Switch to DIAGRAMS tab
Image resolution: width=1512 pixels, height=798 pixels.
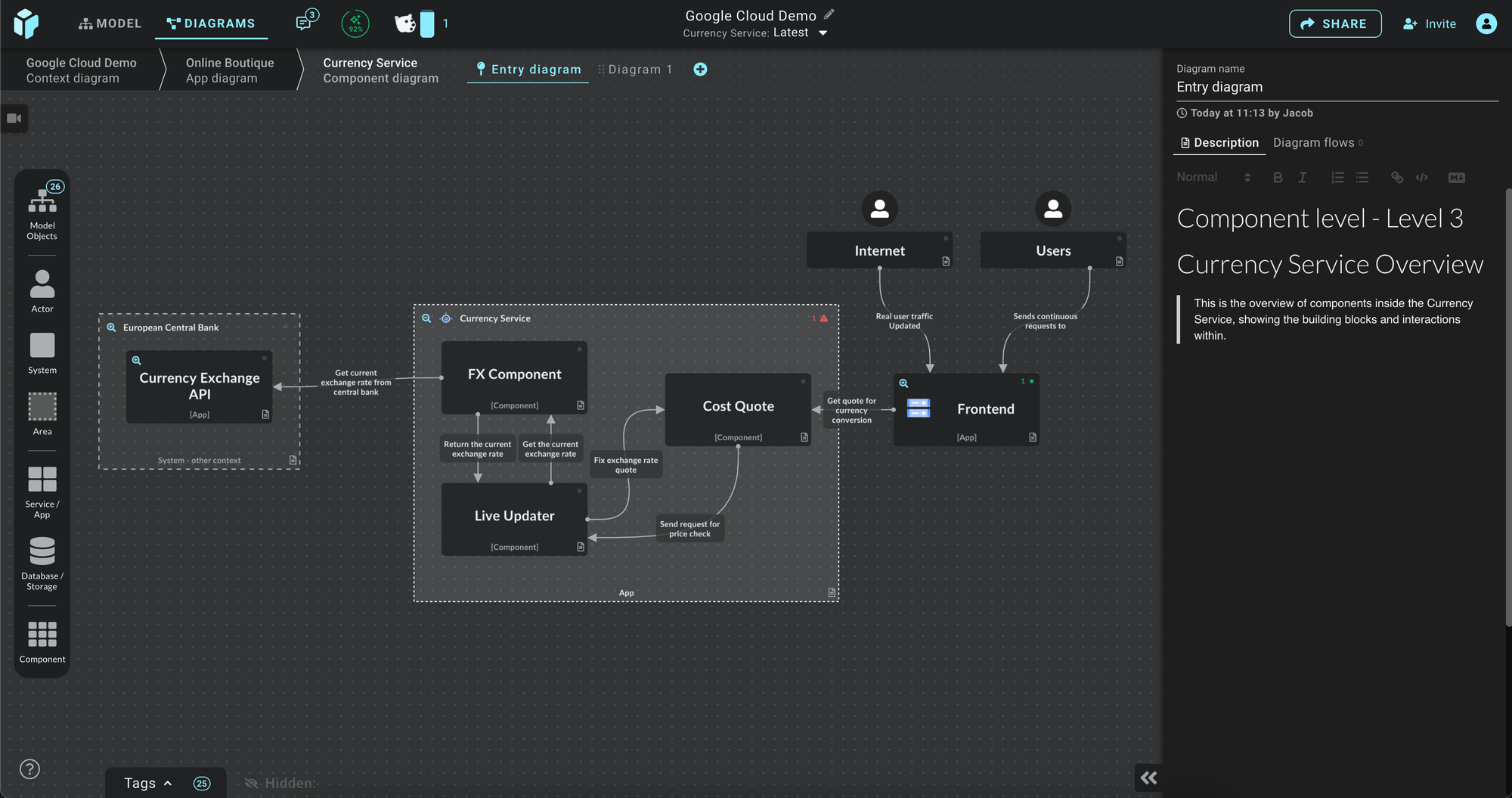point(211,23)
